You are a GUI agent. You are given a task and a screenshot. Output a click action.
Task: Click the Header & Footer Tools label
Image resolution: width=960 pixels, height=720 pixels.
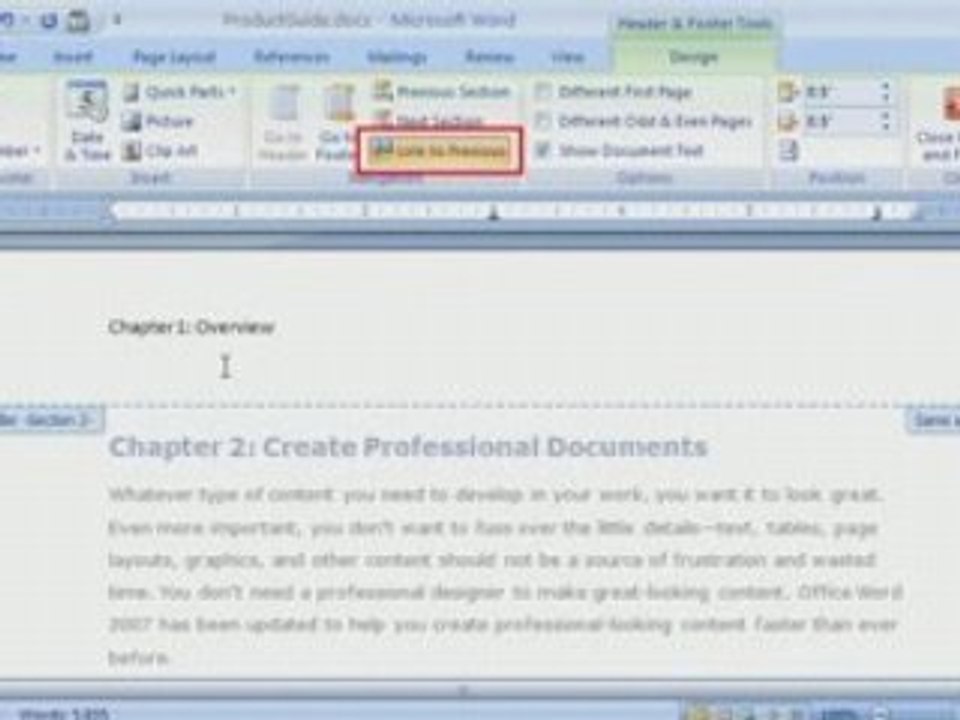[695, 23]
